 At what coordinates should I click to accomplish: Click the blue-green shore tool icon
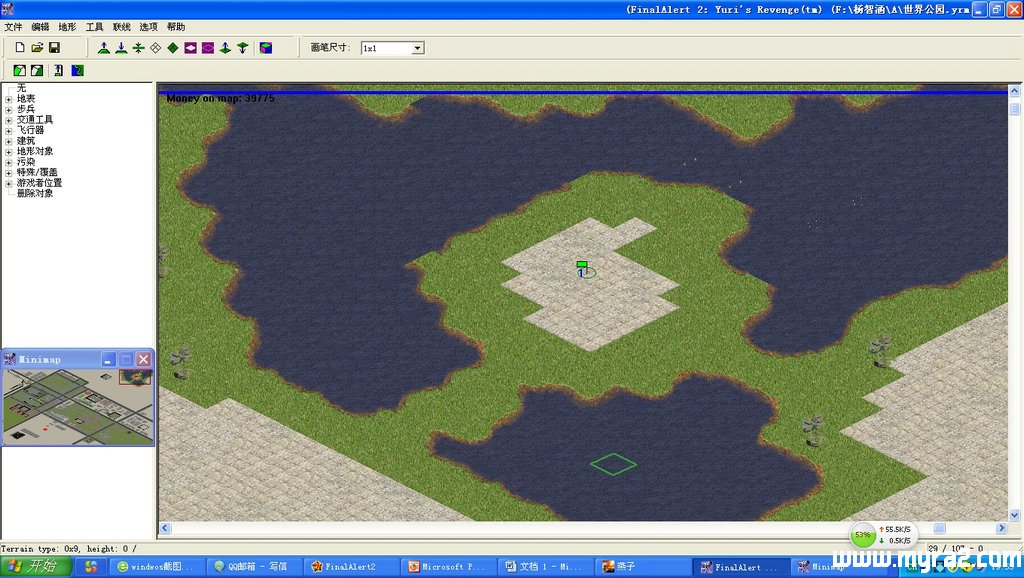click(x=78, y=71)
